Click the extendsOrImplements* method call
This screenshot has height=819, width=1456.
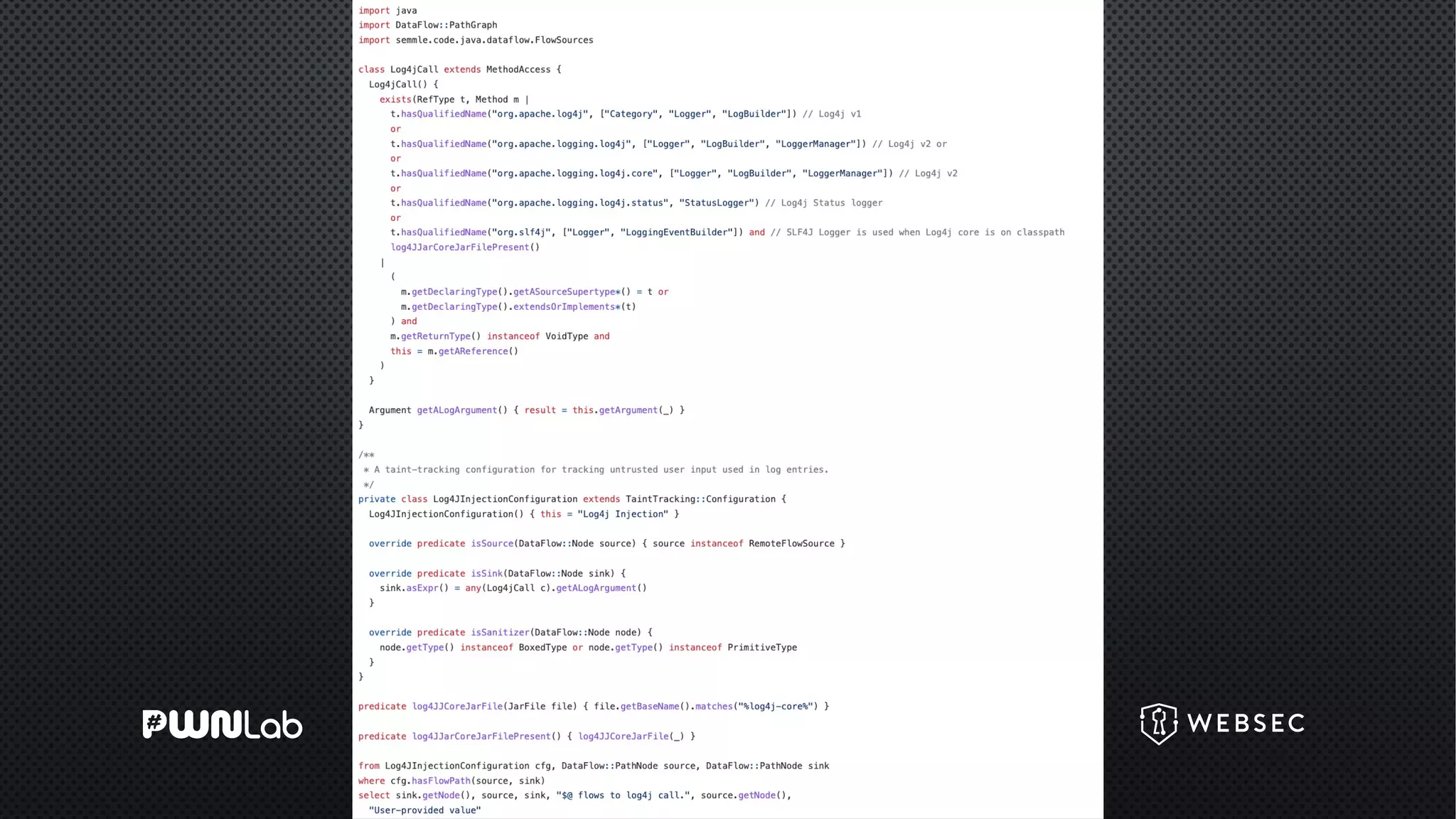(x=567, y=306)
